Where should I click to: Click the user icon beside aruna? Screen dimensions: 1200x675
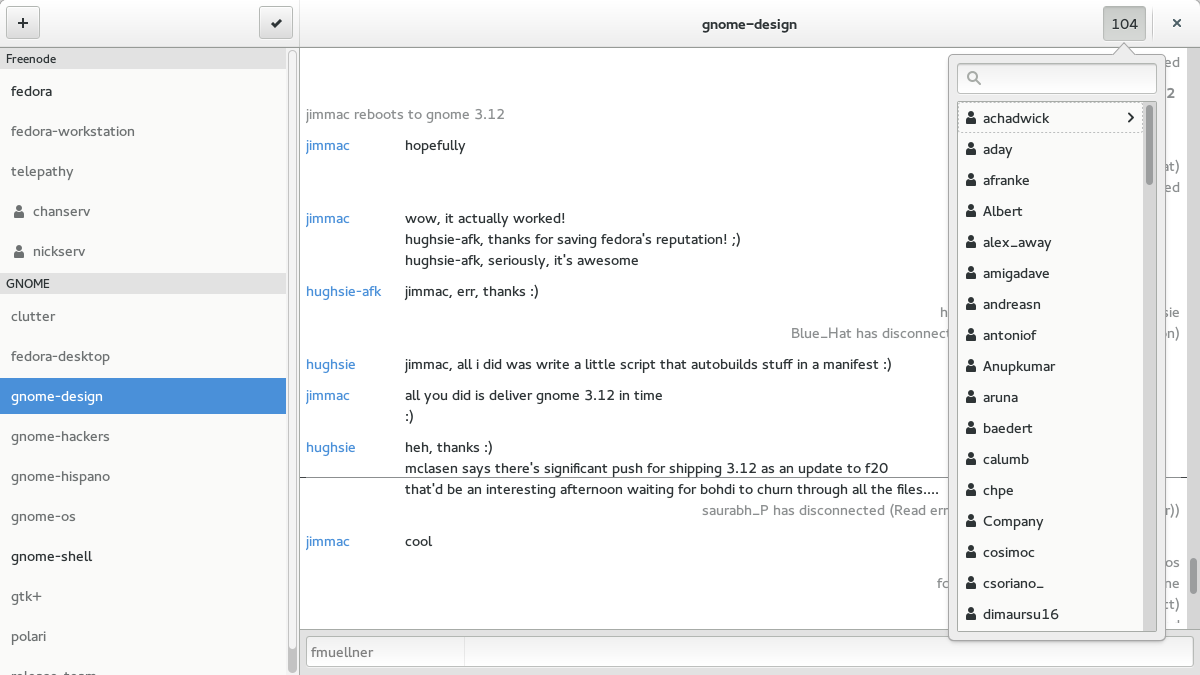tap(971, 397)
